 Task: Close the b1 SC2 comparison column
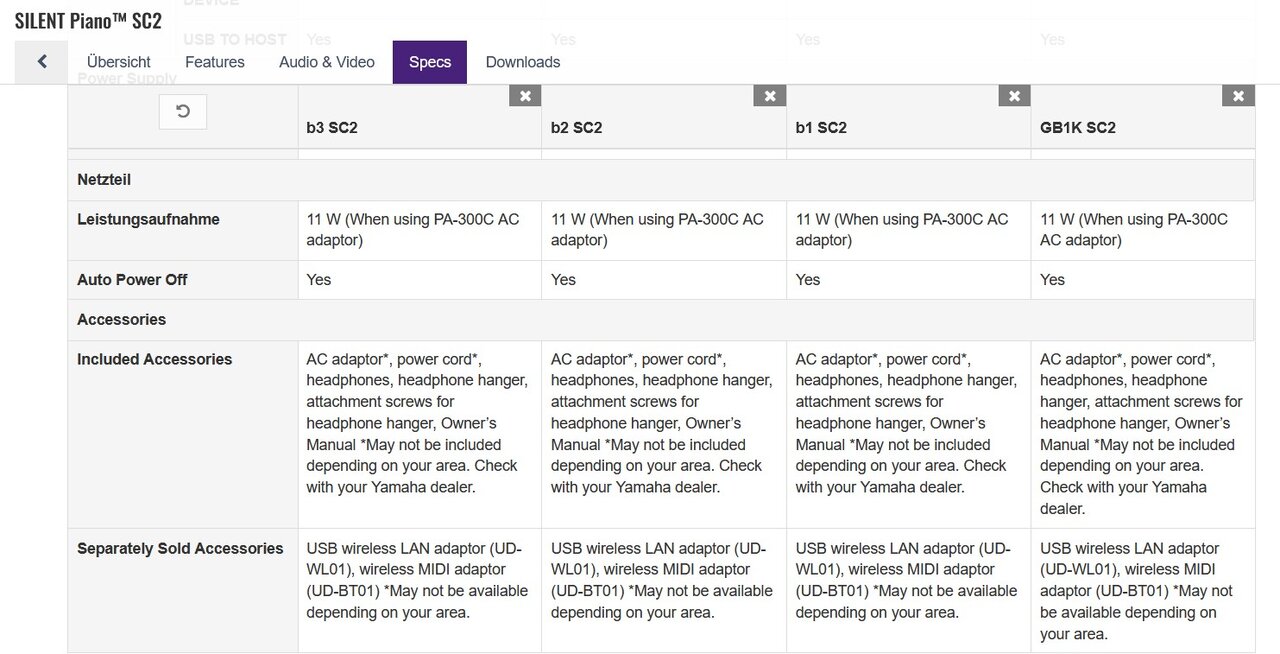(1014, 96)
